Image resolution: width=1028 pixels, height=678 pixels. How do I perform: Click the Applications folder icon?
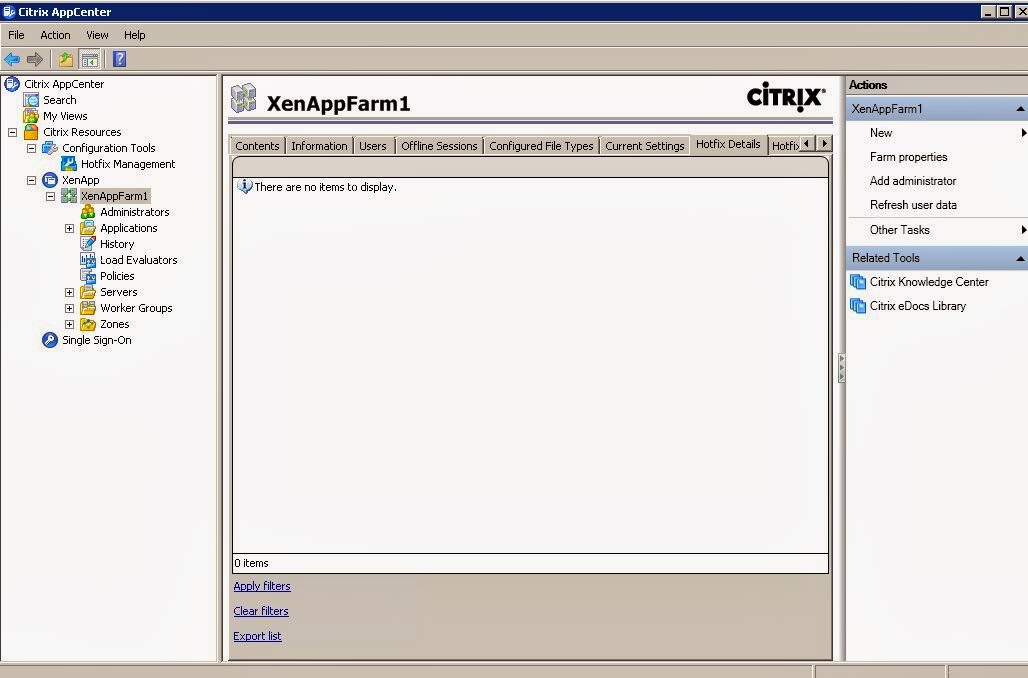pos(88,228)
